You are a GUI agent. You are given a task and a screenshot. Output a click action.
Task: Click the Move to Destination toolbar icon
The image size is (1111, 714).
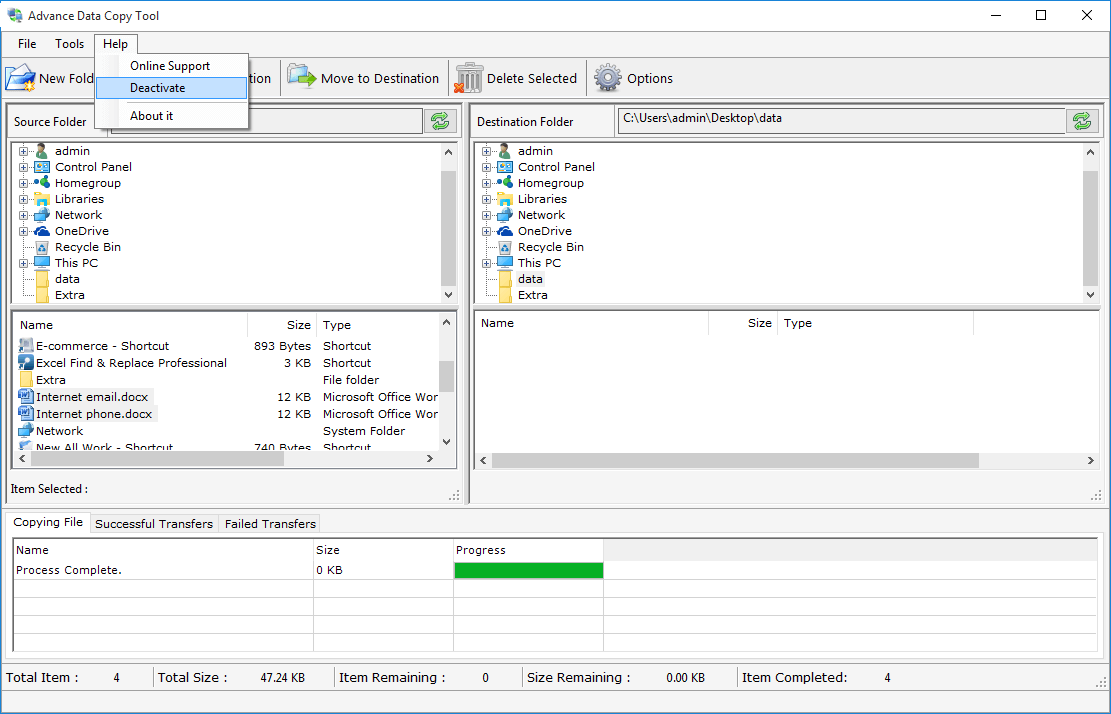(301, 78)
